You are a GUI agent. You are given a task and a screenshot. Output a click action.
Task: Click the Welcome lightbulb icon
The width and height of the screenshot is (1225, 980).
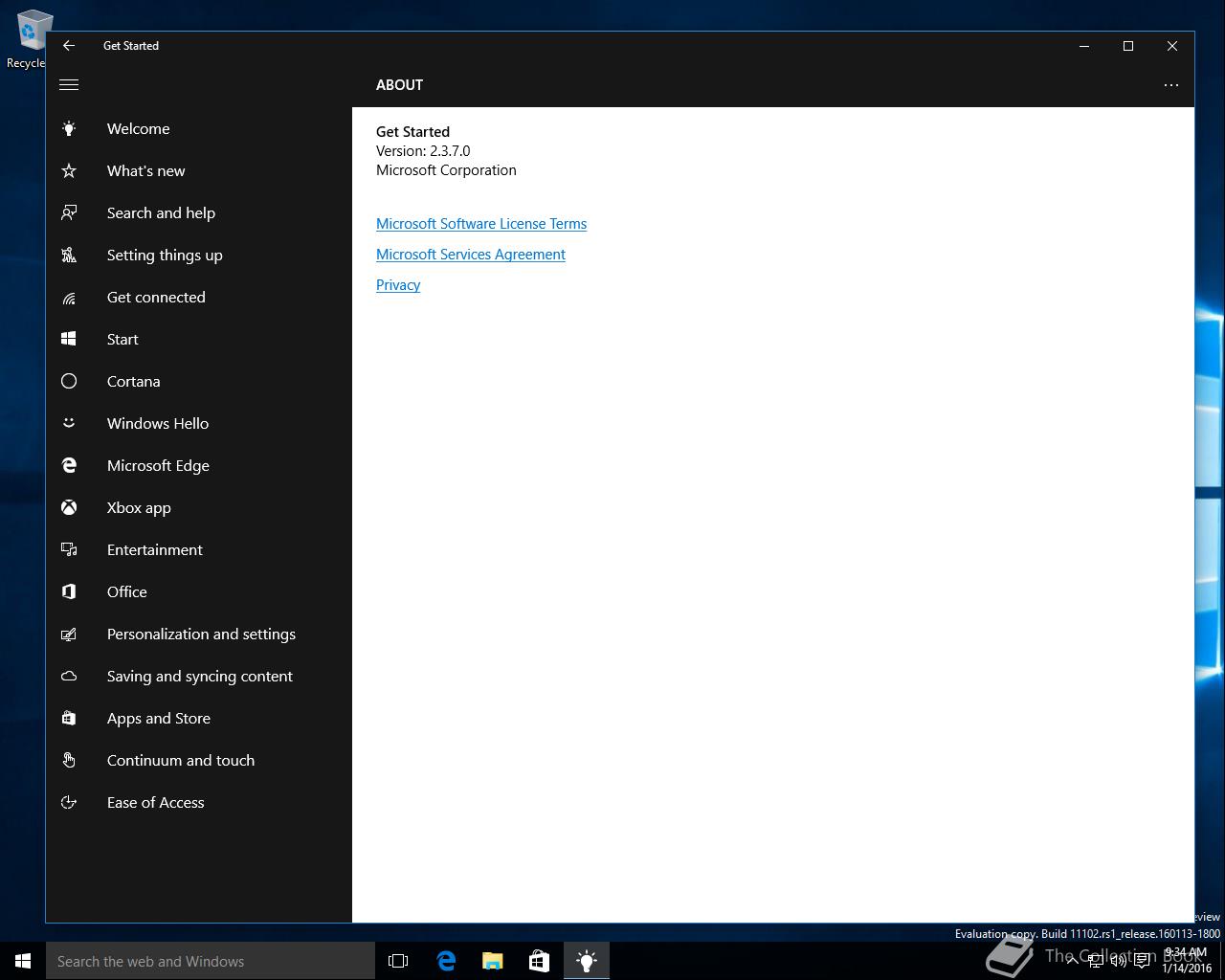point(69,128)
